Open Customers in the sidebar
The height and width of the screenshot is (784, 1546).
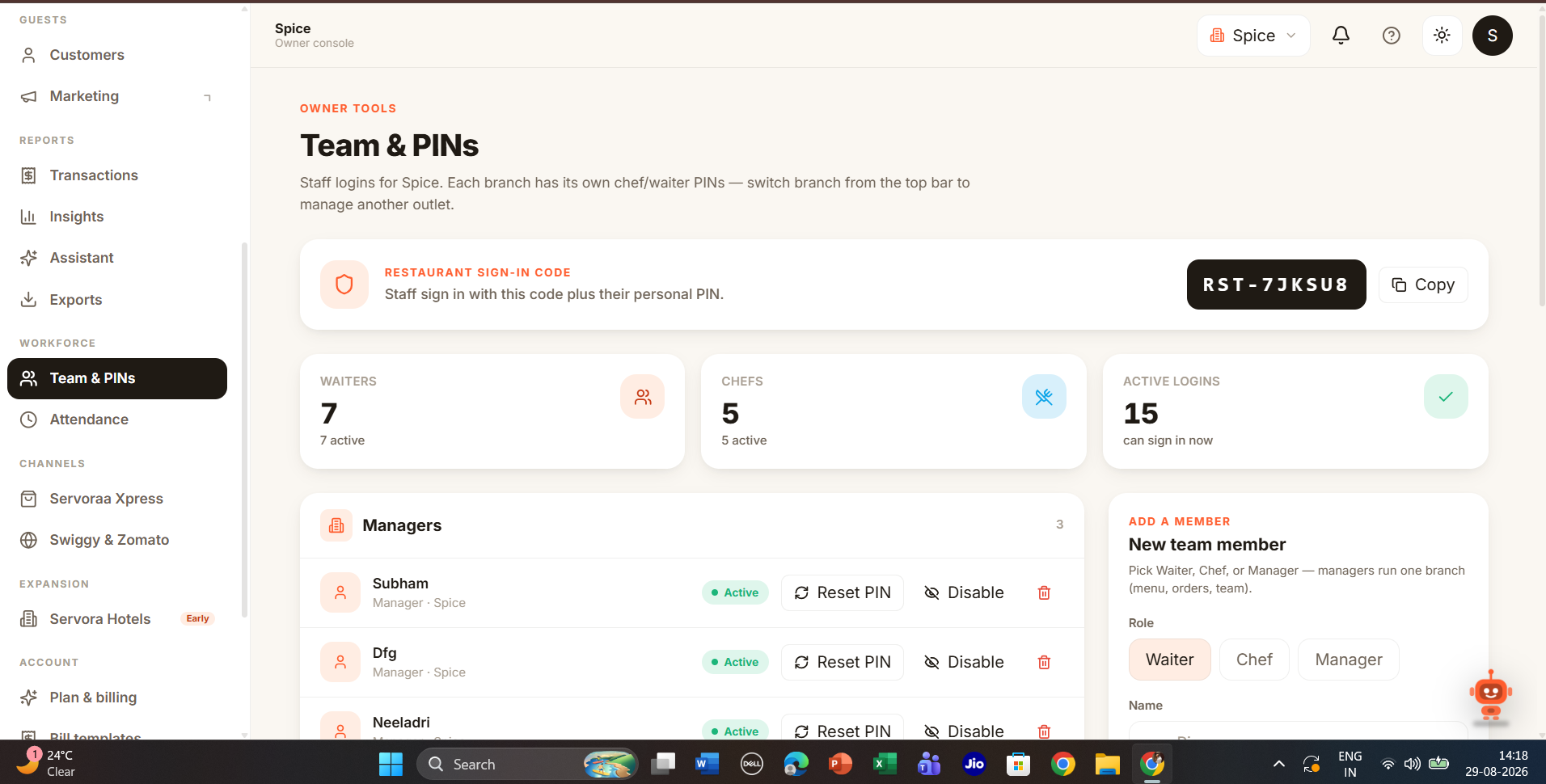tap(117, 55)
